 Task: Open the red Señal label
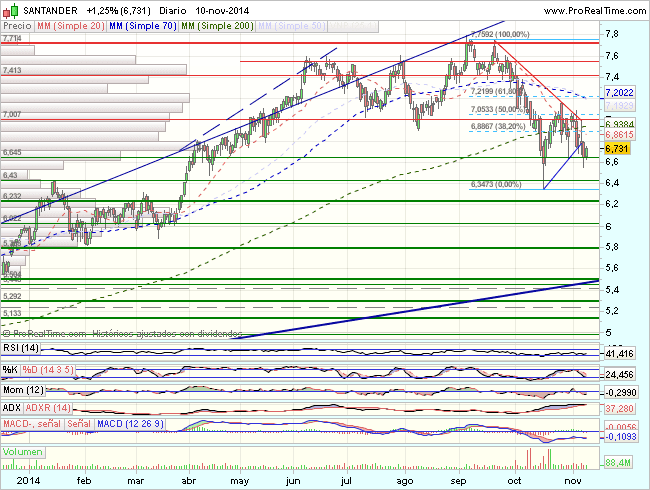[x=79, y=424]
